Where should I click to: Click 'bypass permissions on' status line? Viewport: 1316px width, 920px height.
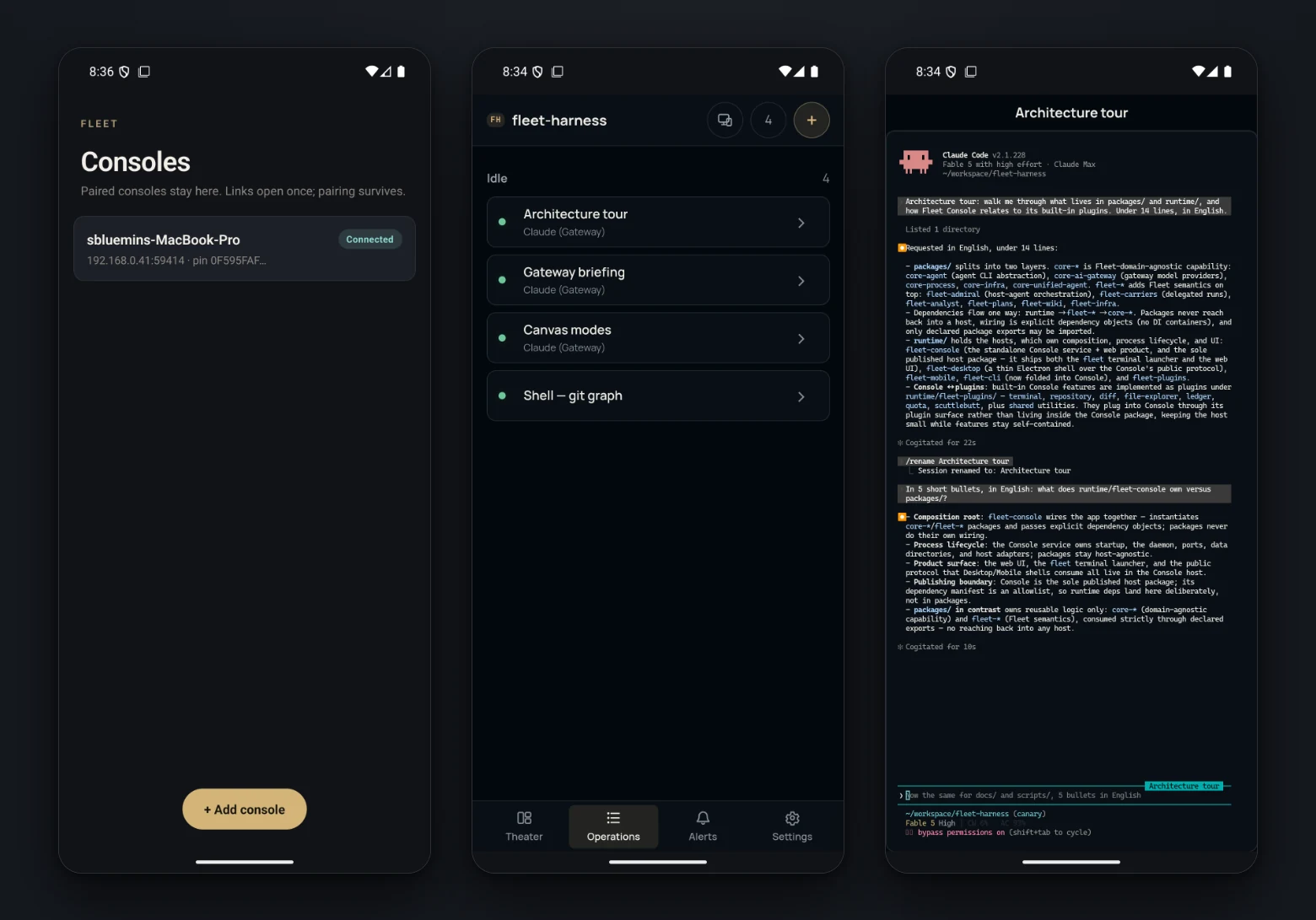tap(961, 832)
